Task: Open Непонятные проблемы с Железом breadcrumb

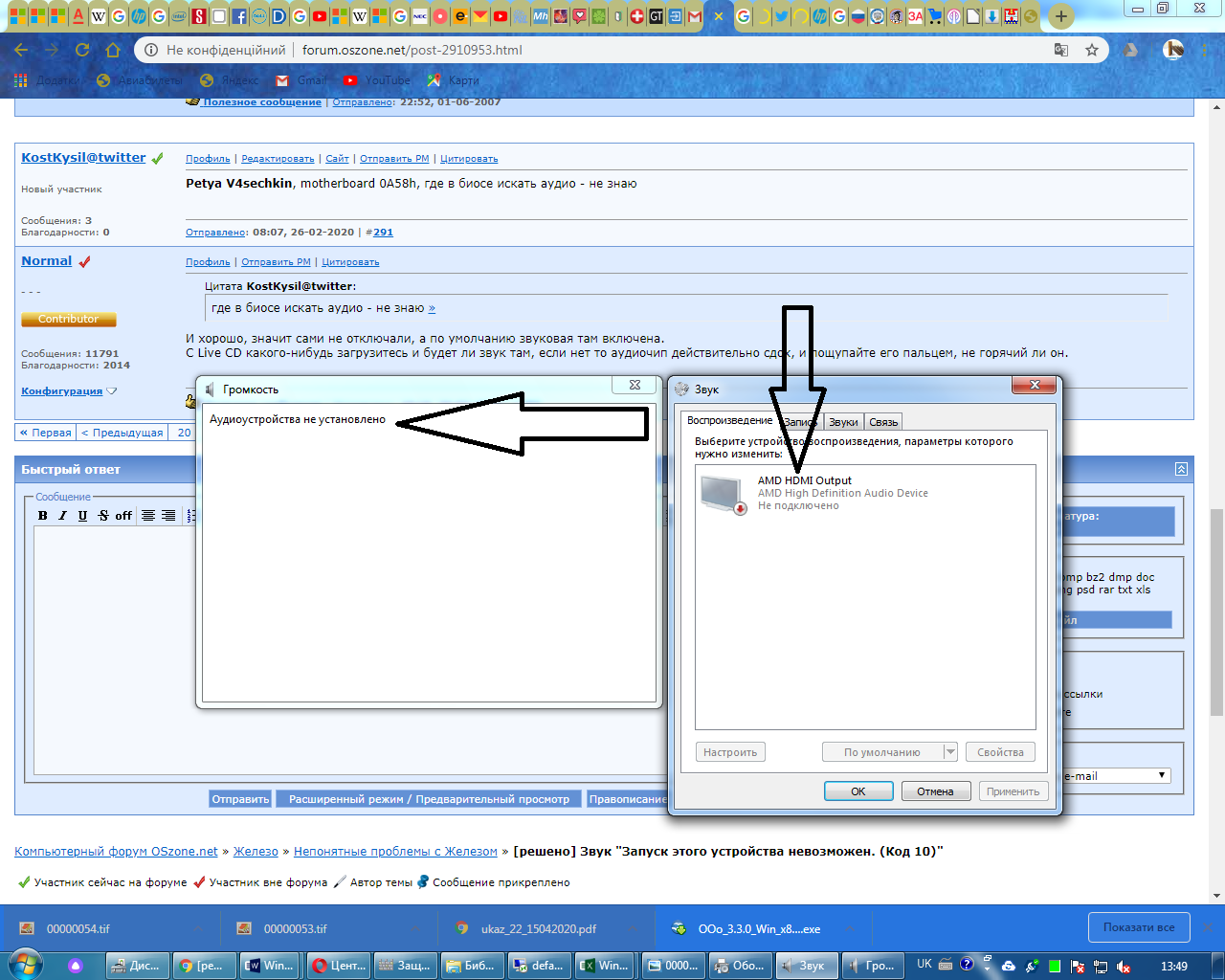Action: point(395,851)
